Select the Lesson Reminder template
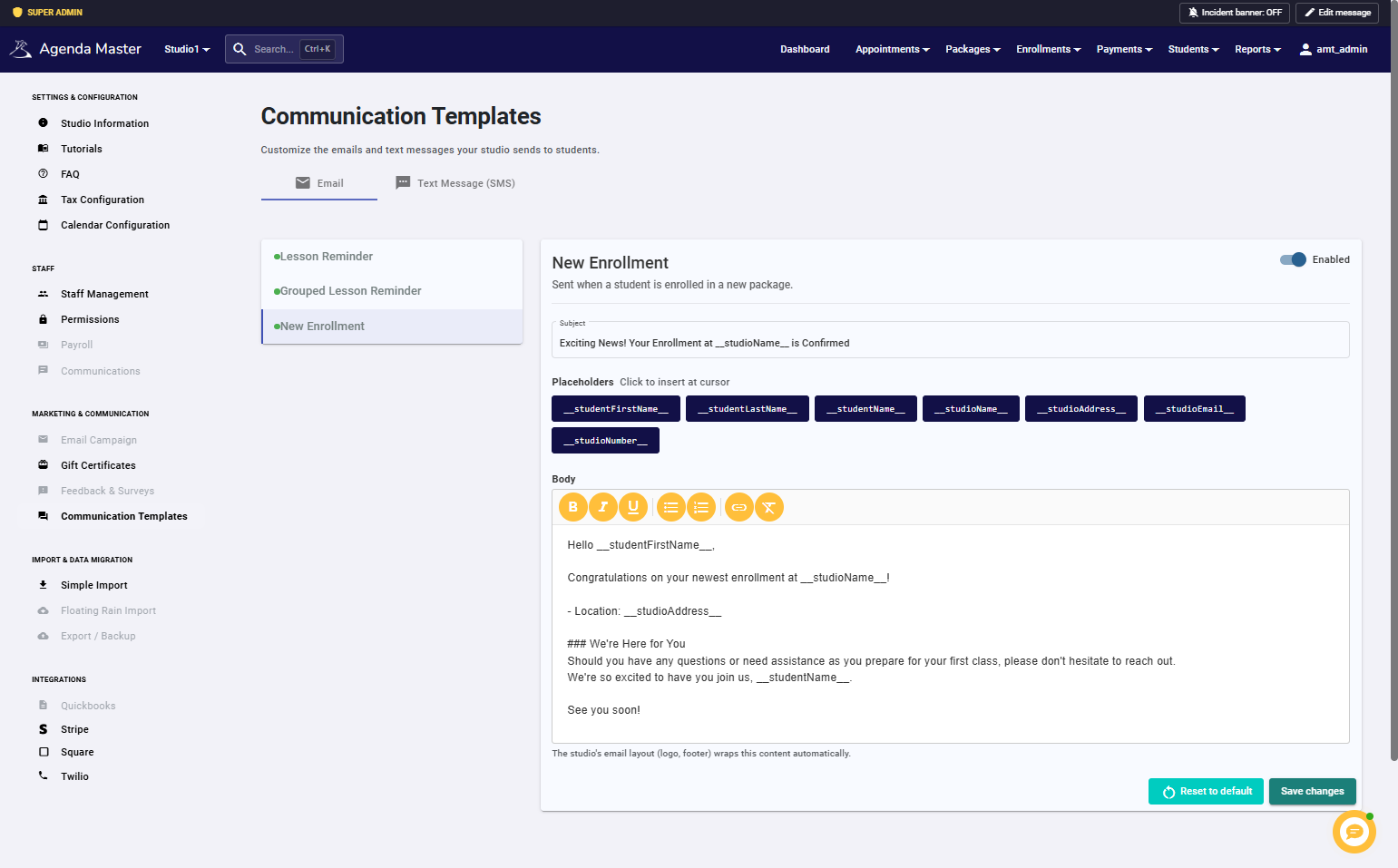The height and width of the screenshot is (868, 1398). (x=392, y=257)
